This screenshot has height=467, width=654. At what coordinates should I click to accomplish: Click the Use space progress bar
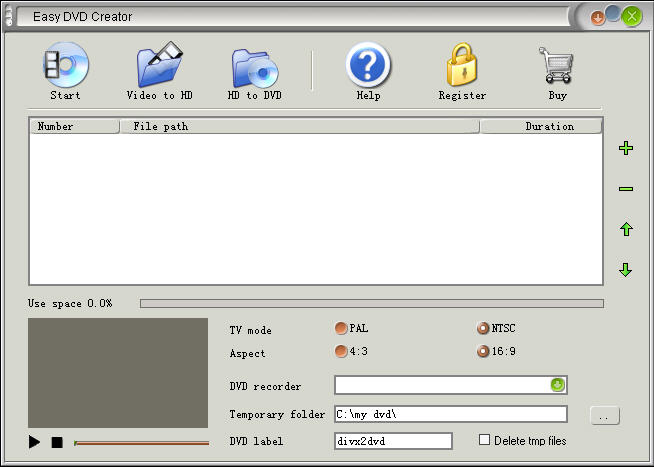coord(372,303)
